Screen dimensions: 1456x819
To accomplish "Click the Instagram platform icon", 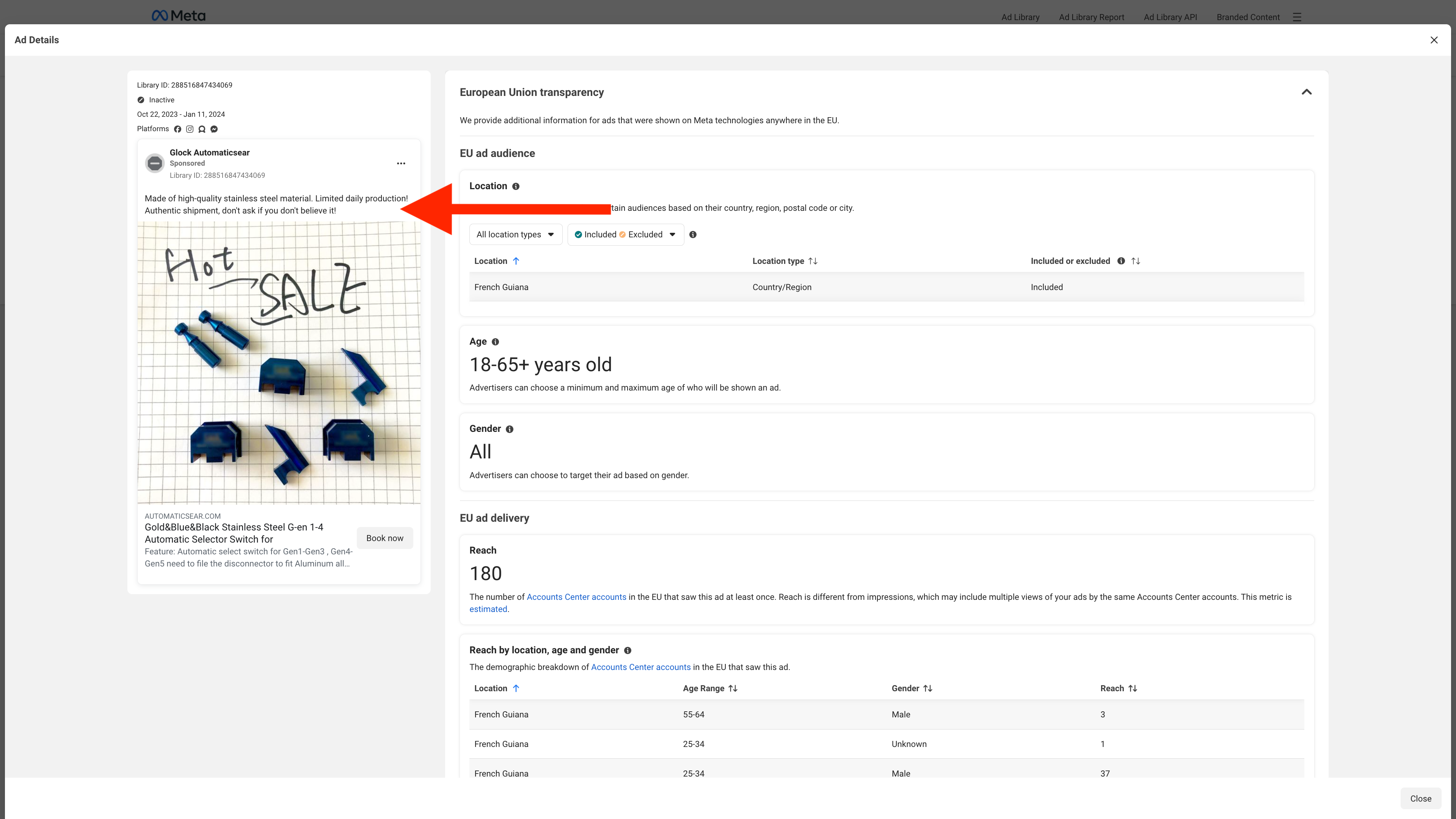I will click(x=190, y=129).
